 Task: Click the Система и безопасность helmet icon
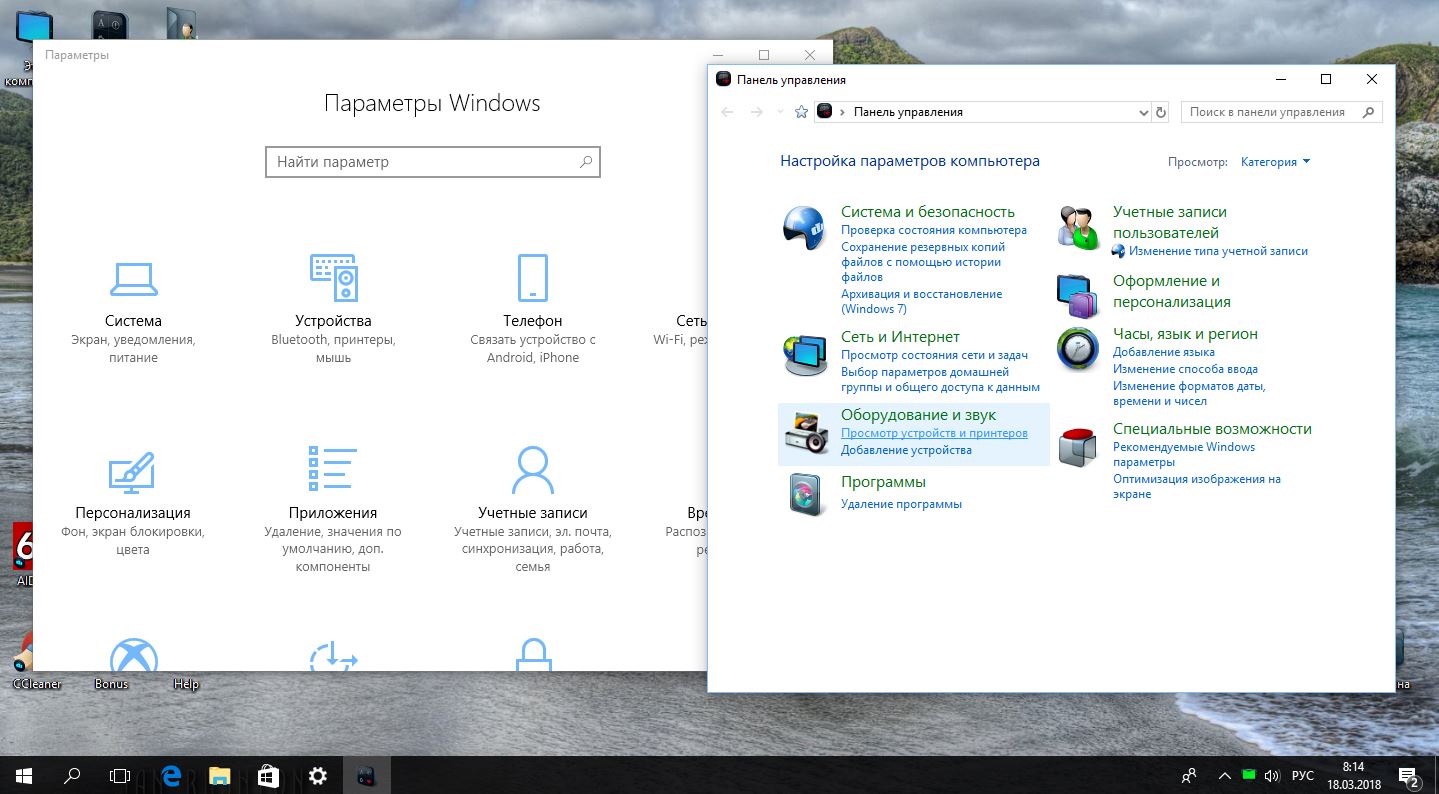click(805, 227)
